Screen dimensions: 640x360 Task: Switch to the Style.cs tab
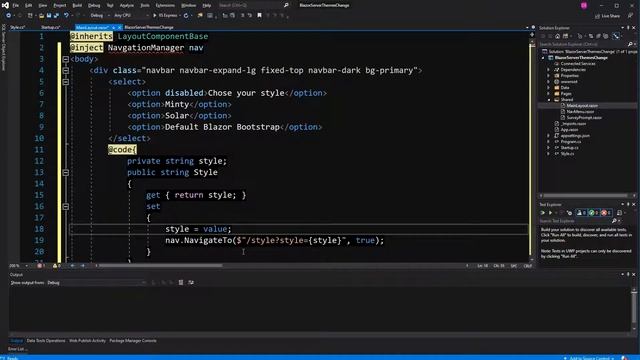point(18,27)
